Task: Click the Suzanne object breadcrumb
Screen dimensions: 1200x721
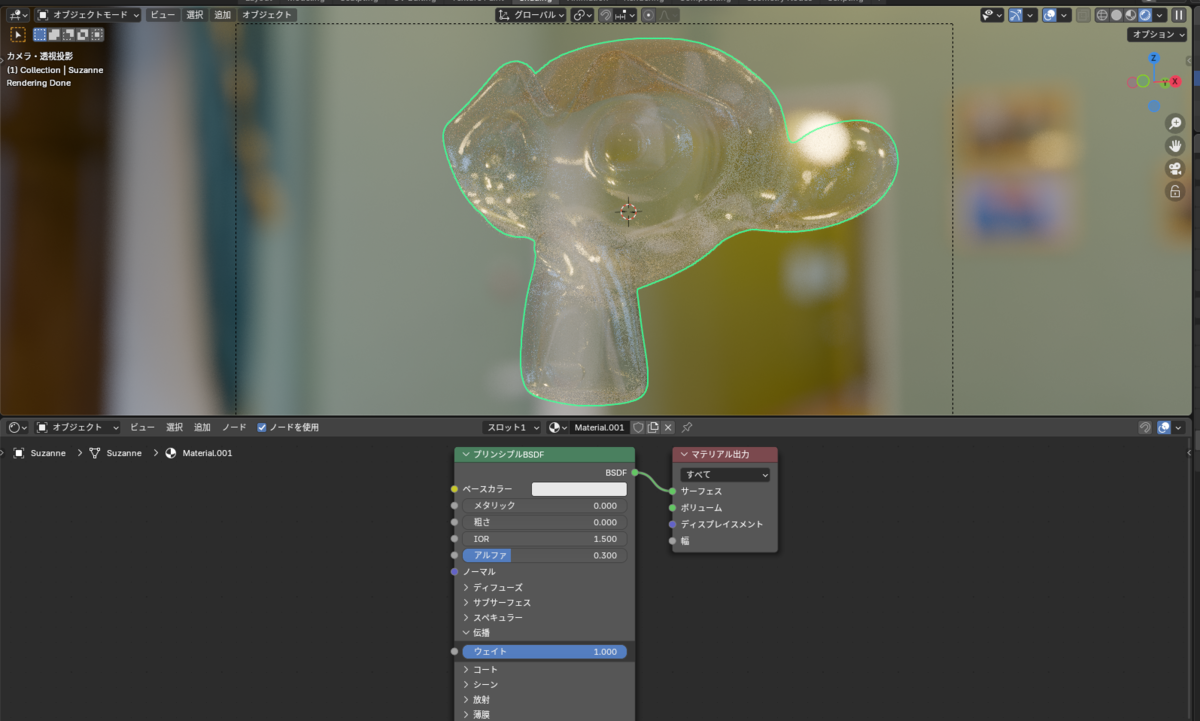Action: point(39,453)
